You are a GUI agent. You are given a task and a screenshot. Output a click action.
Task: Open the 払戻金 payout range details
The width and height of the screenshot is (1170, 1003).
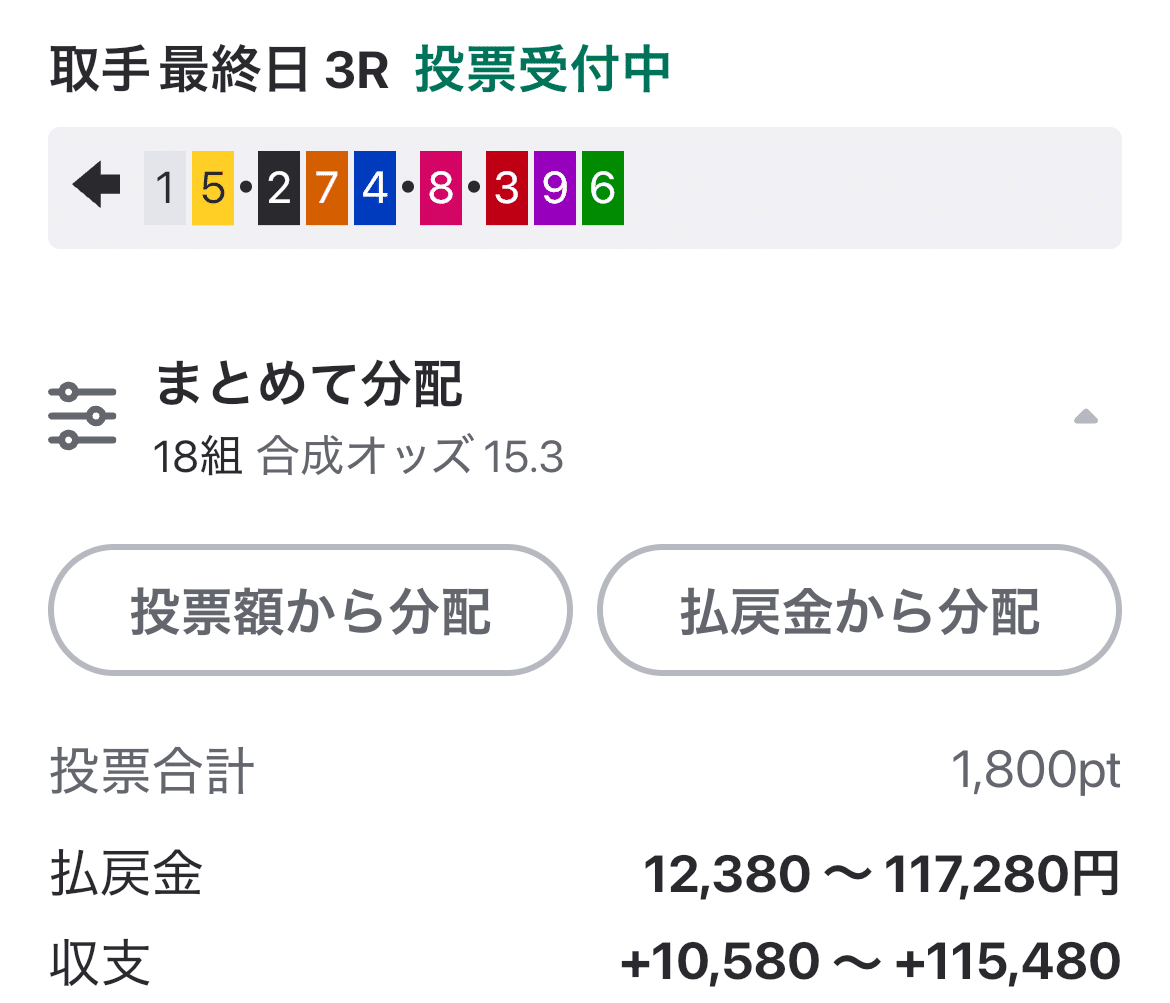(884, 873)
